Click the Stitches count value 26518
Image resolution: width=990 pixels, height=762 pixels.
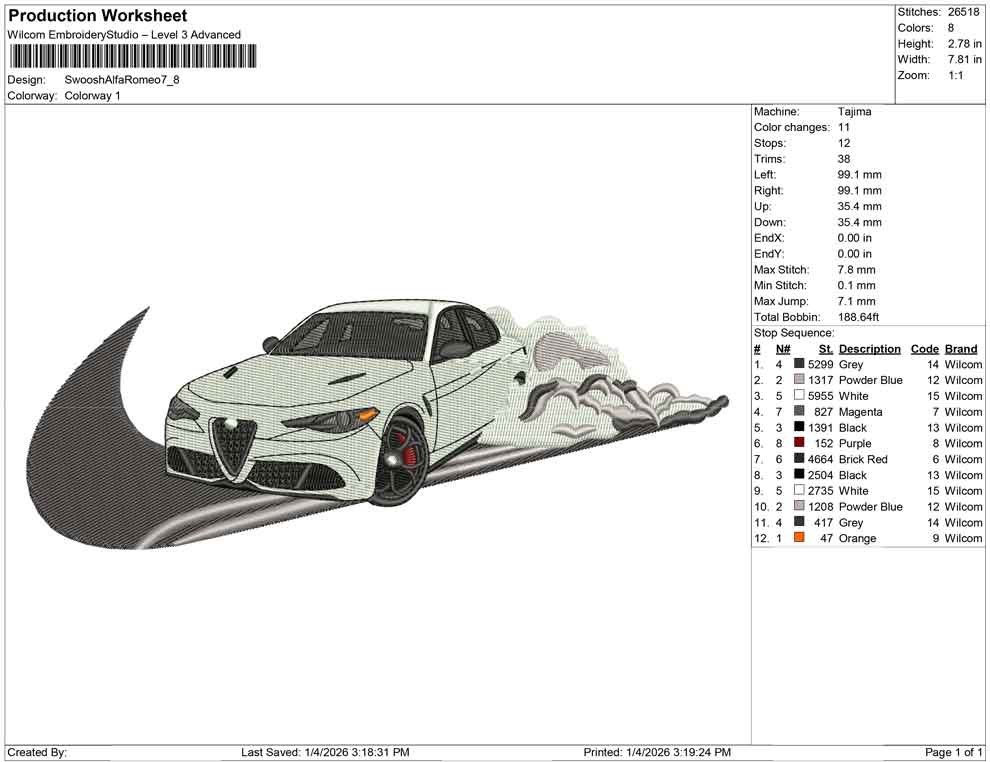964,12
